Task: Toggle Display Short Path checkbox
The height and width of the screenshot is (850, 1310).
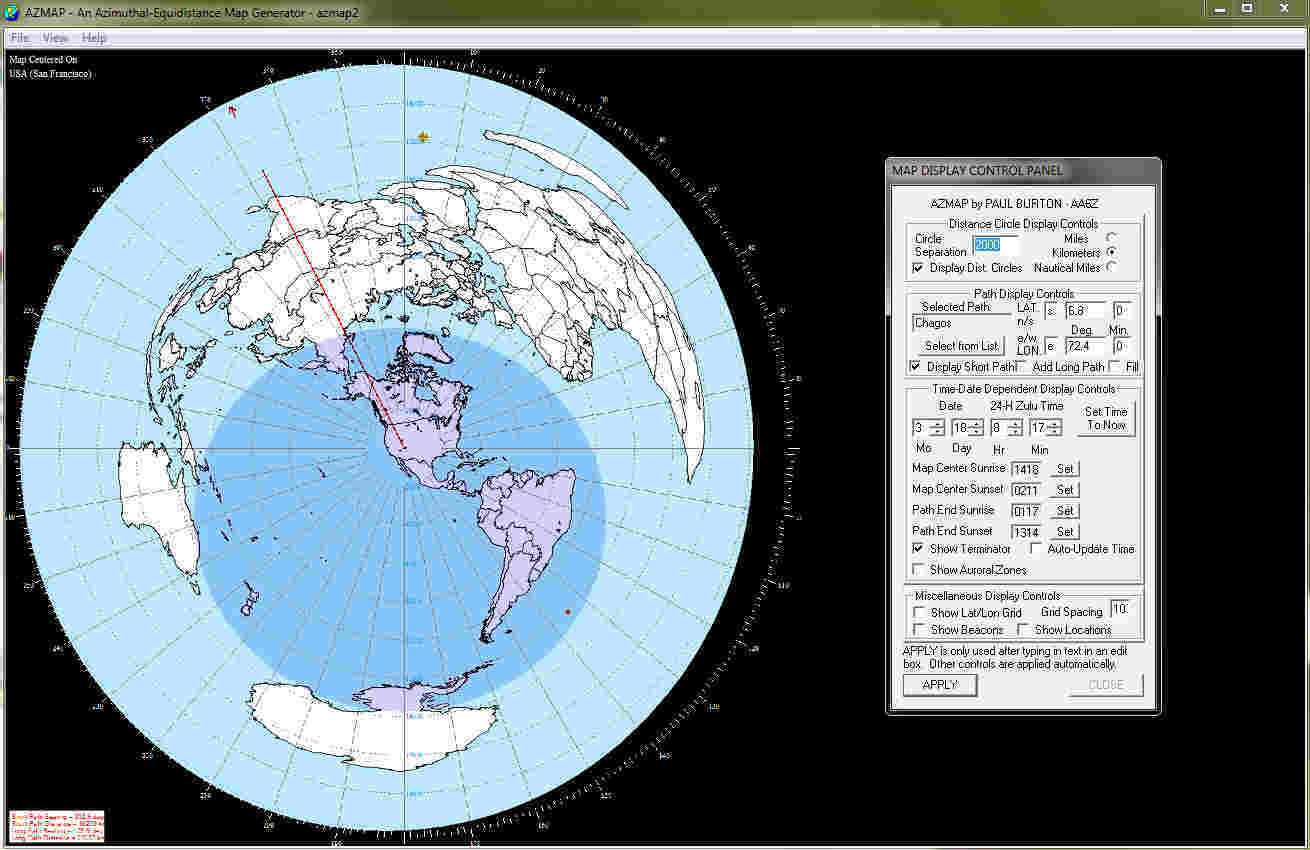Action: pos(917,367)
